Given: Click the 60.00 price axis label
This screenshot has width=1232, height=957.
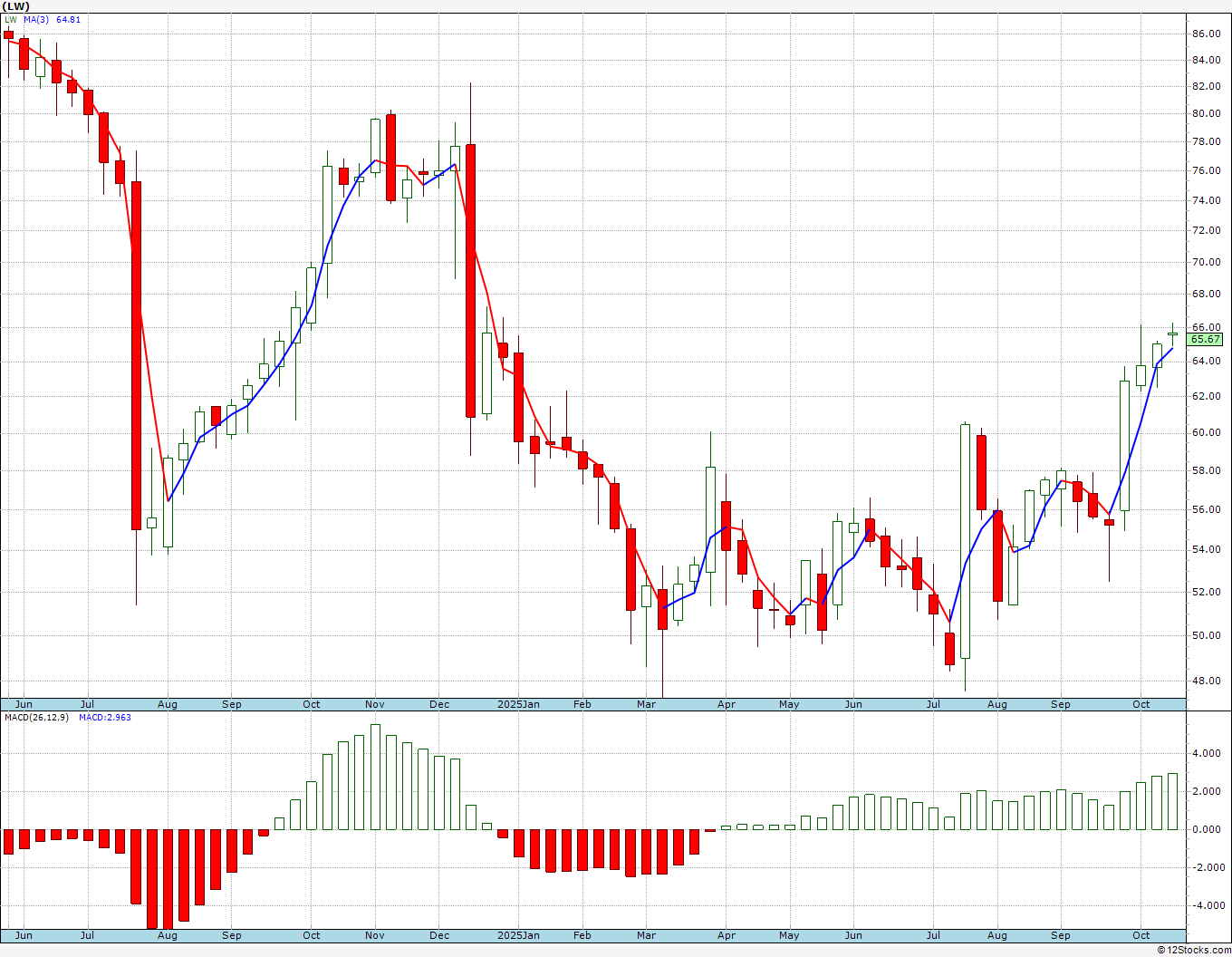Looking at the screenshot, I should coord(1206,432).
